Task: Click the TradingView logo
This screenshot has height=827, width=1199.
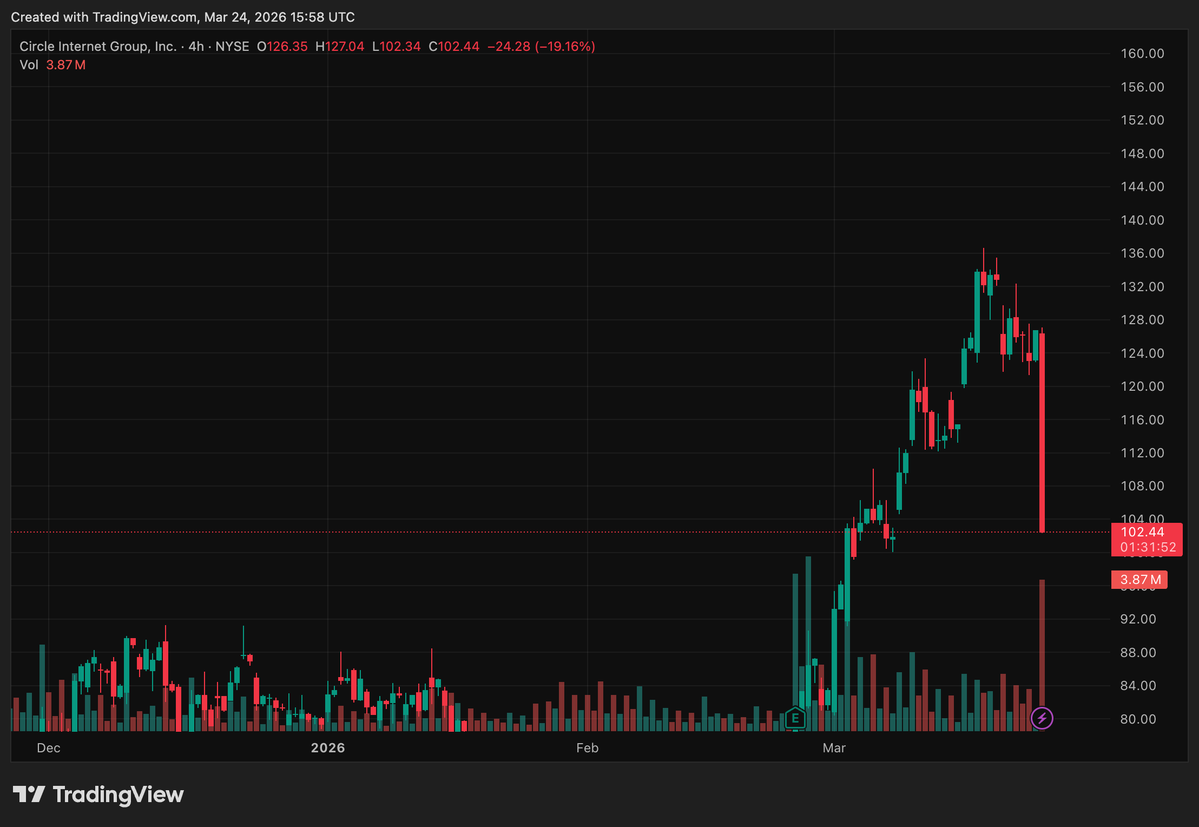Action: (99, 795)
